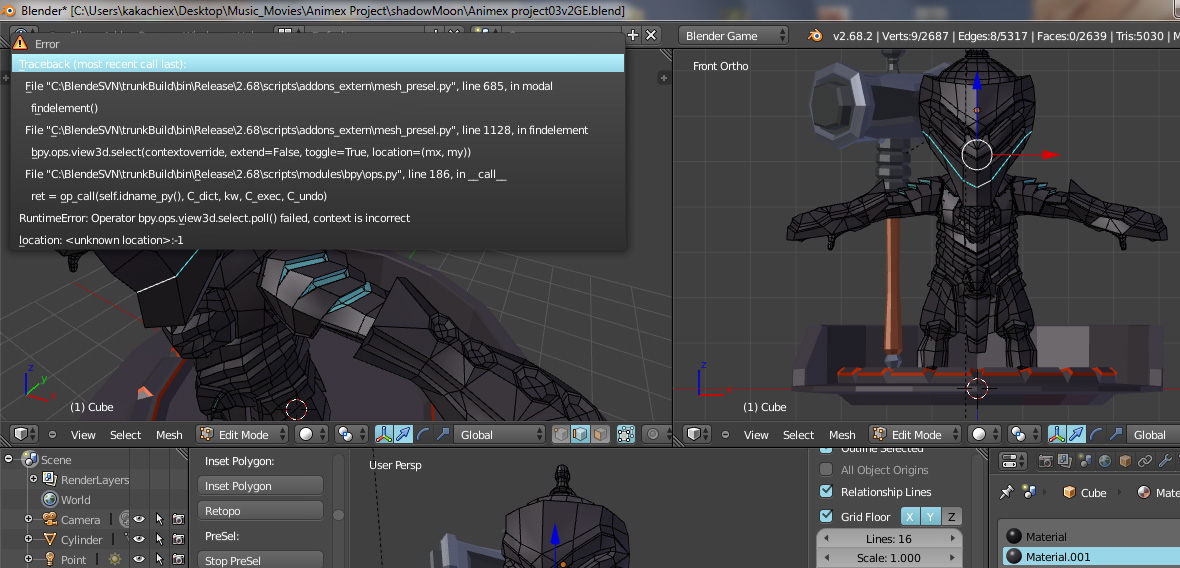Screen dimensions: 1180x568
Task: Click the Lines: 16 value field
Action: tap(890, 539)
